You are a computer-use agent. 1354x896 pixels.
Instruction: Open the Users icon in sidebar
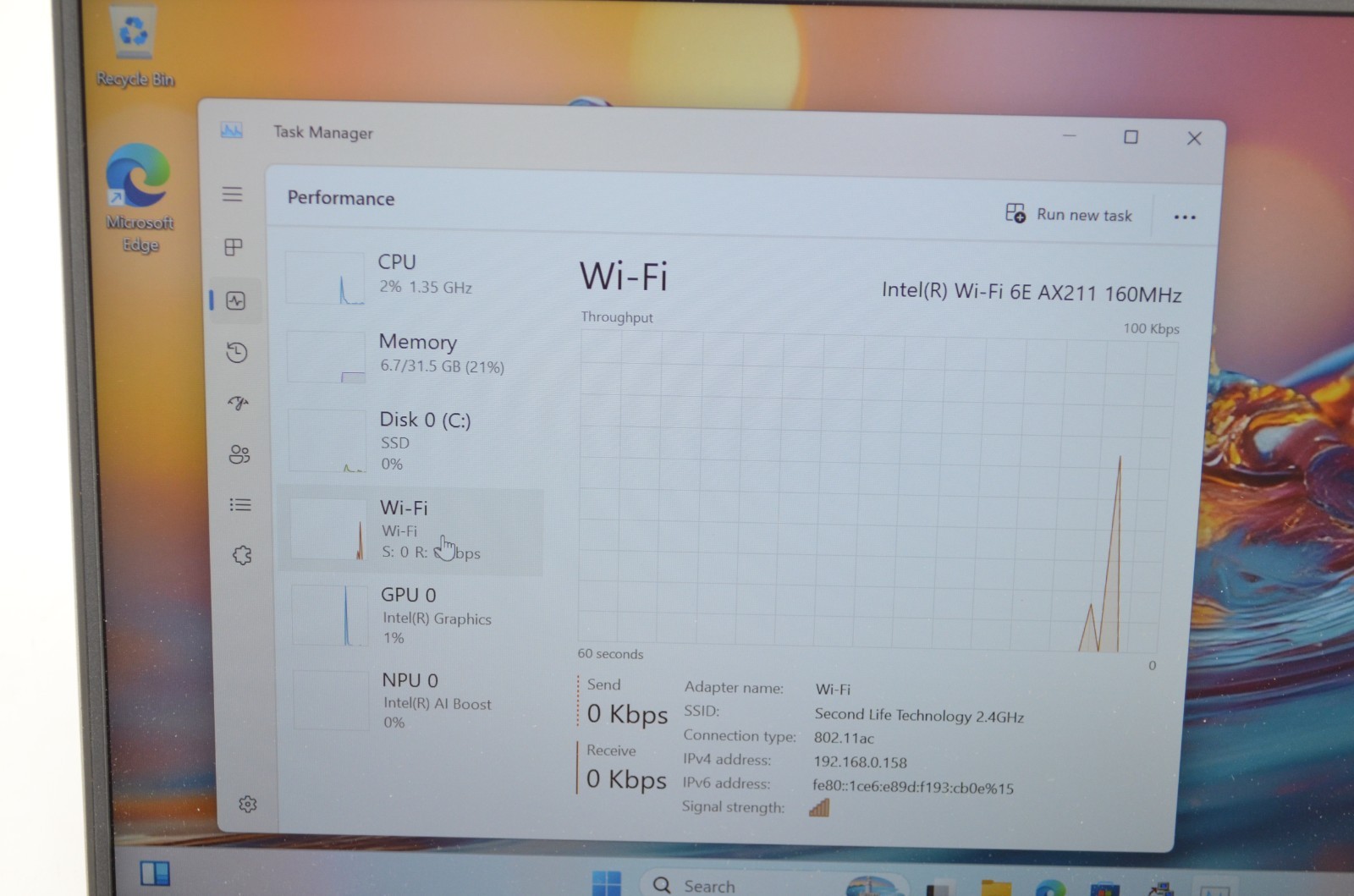tap(239, 454)
